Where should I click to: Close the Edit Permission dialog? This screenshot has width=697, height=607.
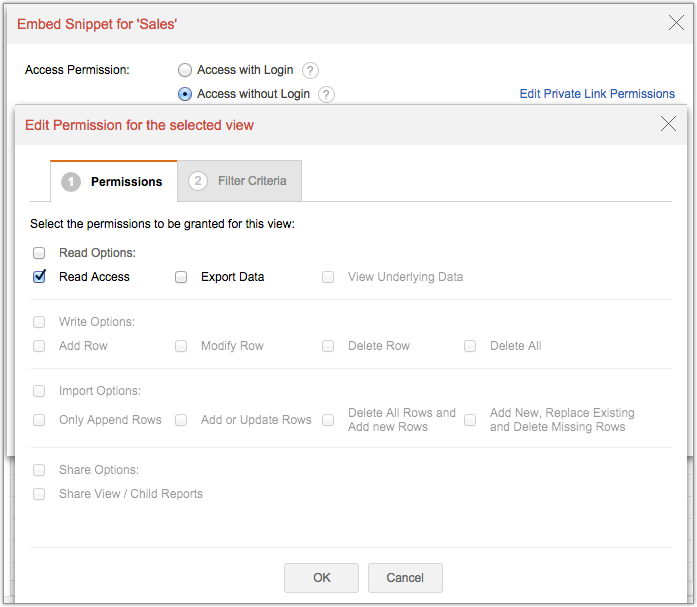click(668, 124)
